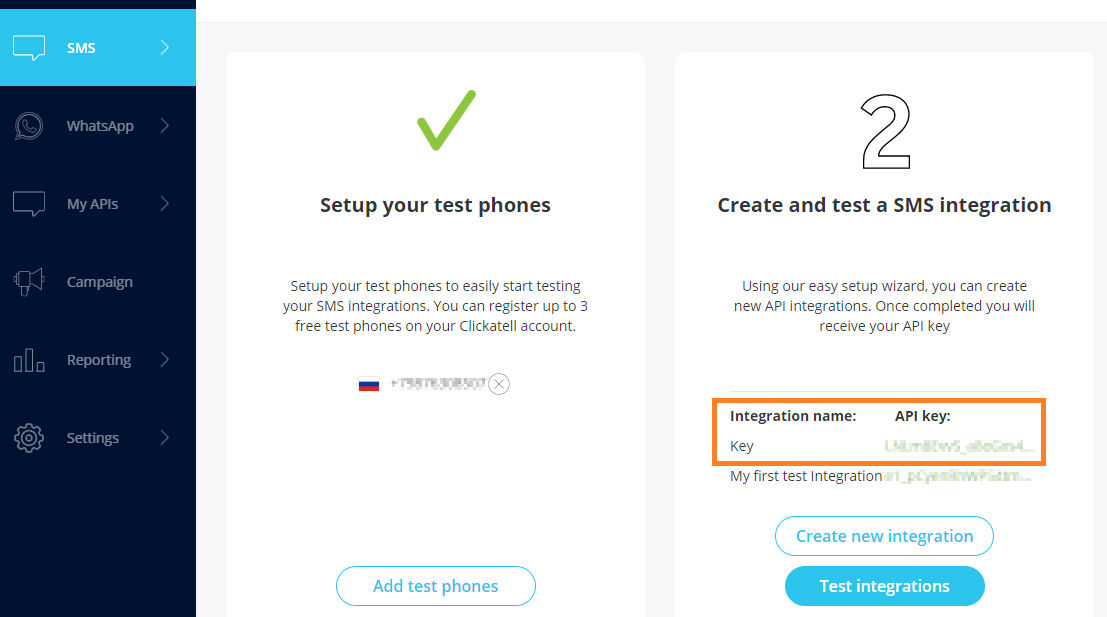
Task: Open the Campaign menu item
Action: (x=99, y=282)
